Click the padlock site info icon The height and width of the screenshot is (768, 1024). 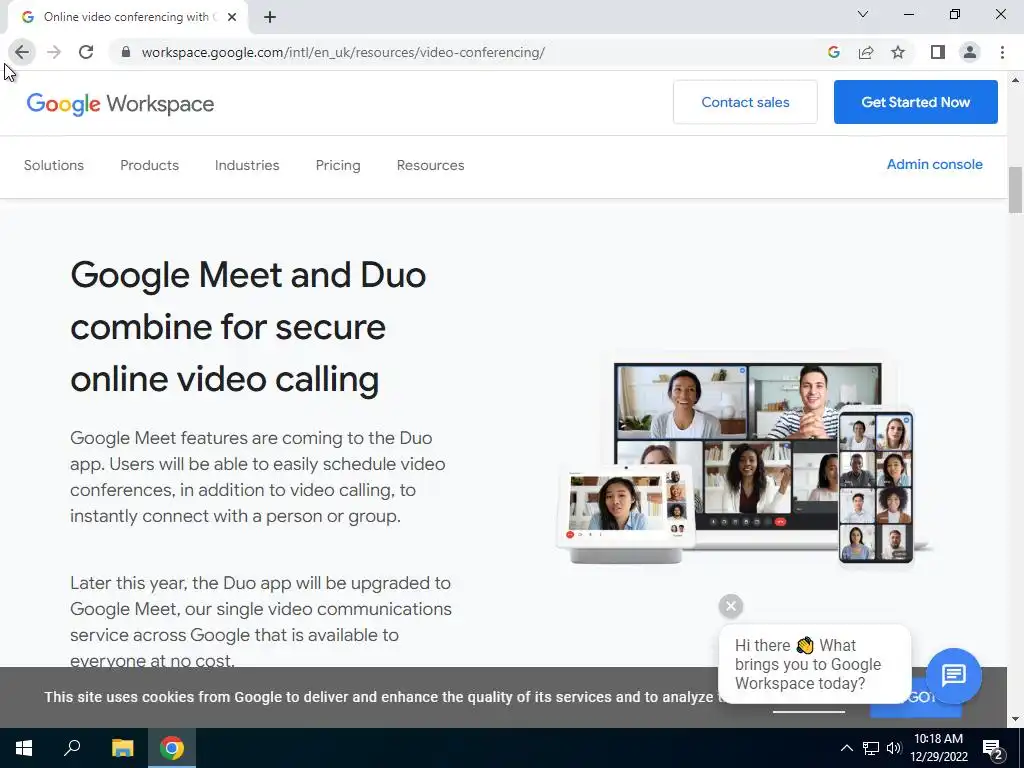click(126, 52)
